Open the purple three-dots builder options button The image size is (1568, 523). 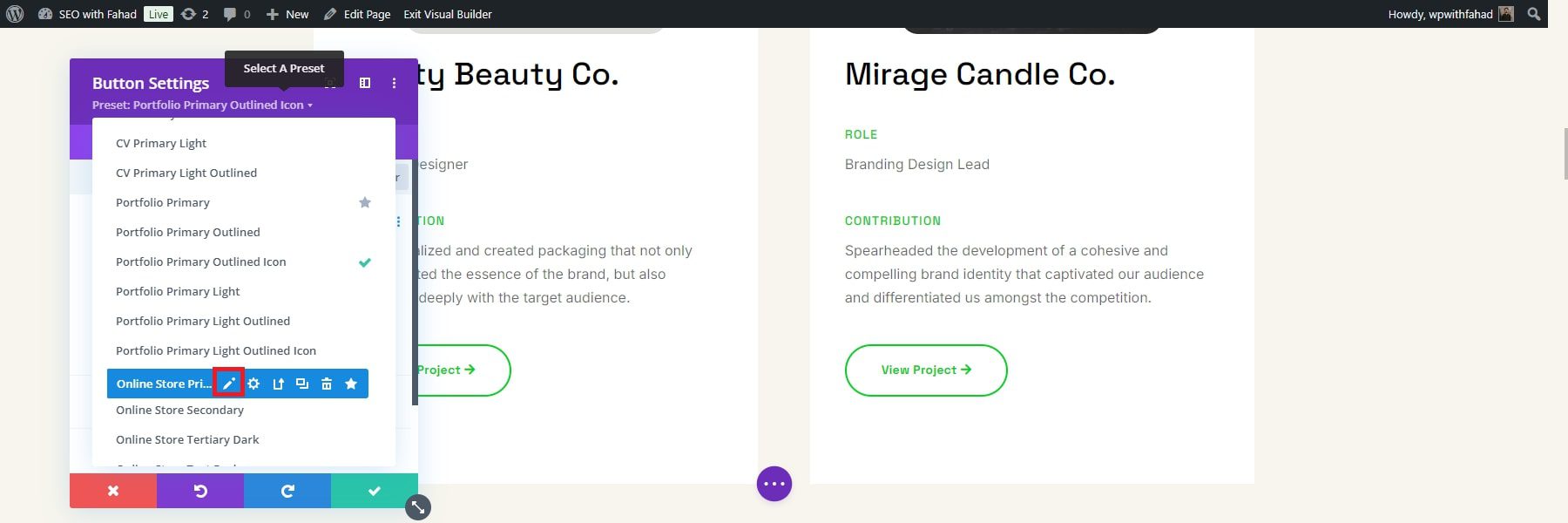tap(774, 484)
